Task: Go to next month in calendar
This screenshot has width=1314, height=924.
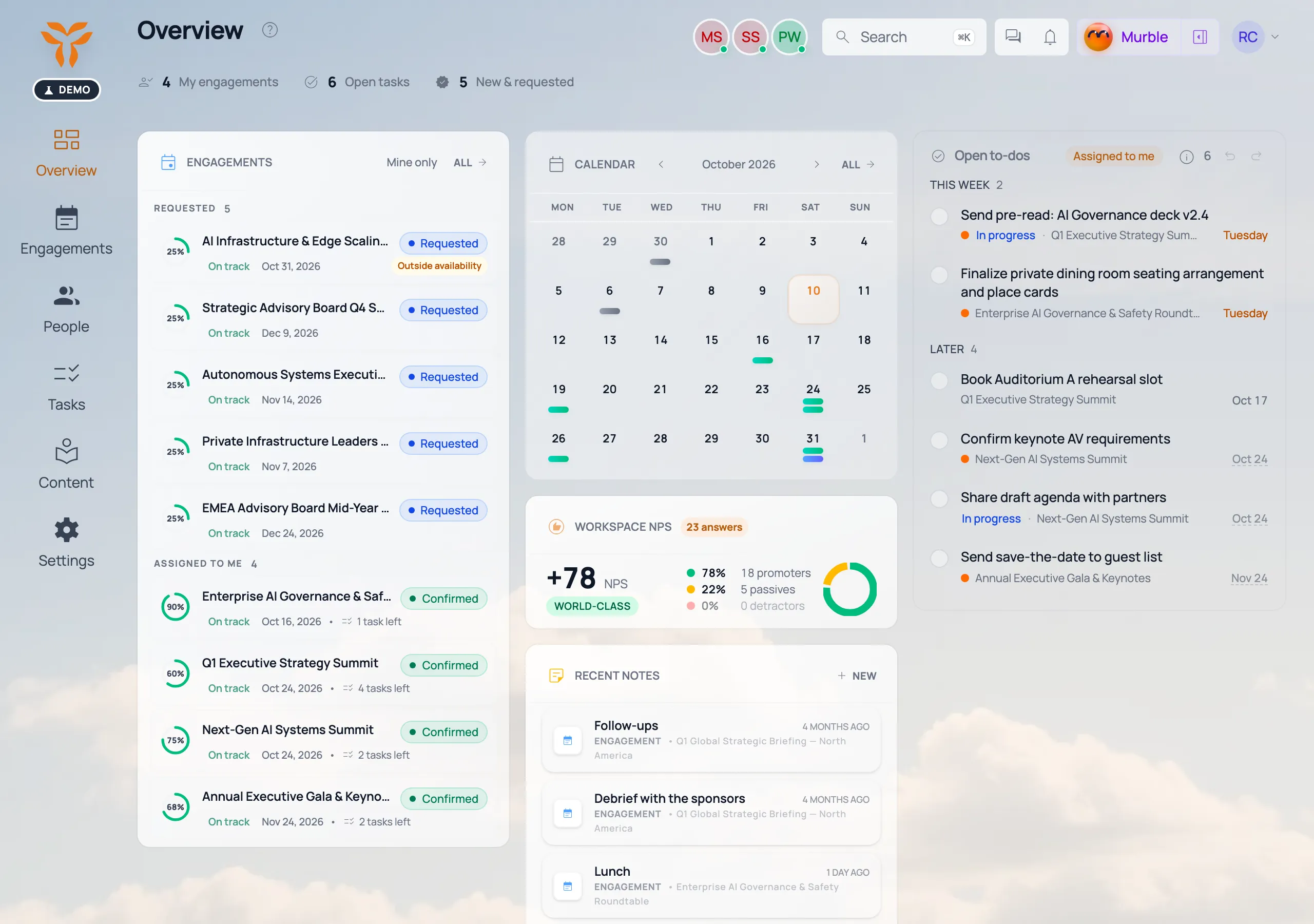Action: [x=817, y=164]
